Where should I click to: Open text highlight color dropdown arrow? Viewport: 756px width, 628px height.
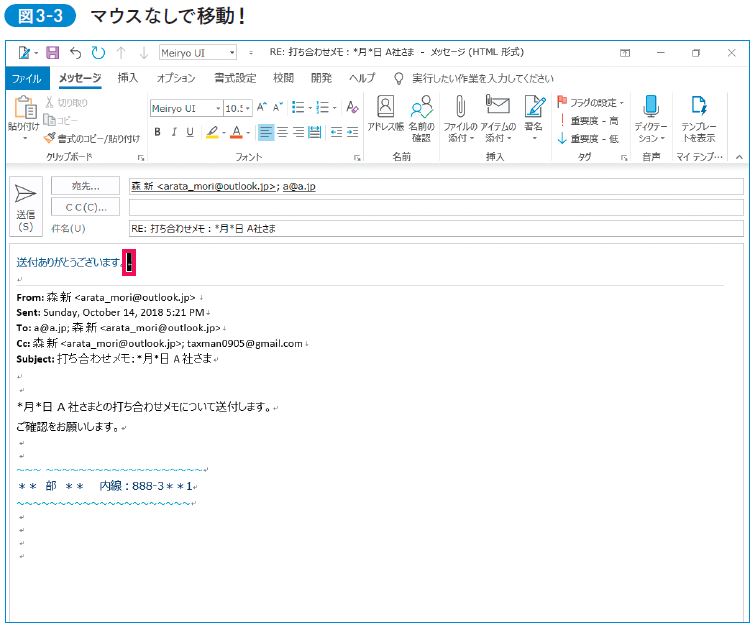click(x=224, y=133)
